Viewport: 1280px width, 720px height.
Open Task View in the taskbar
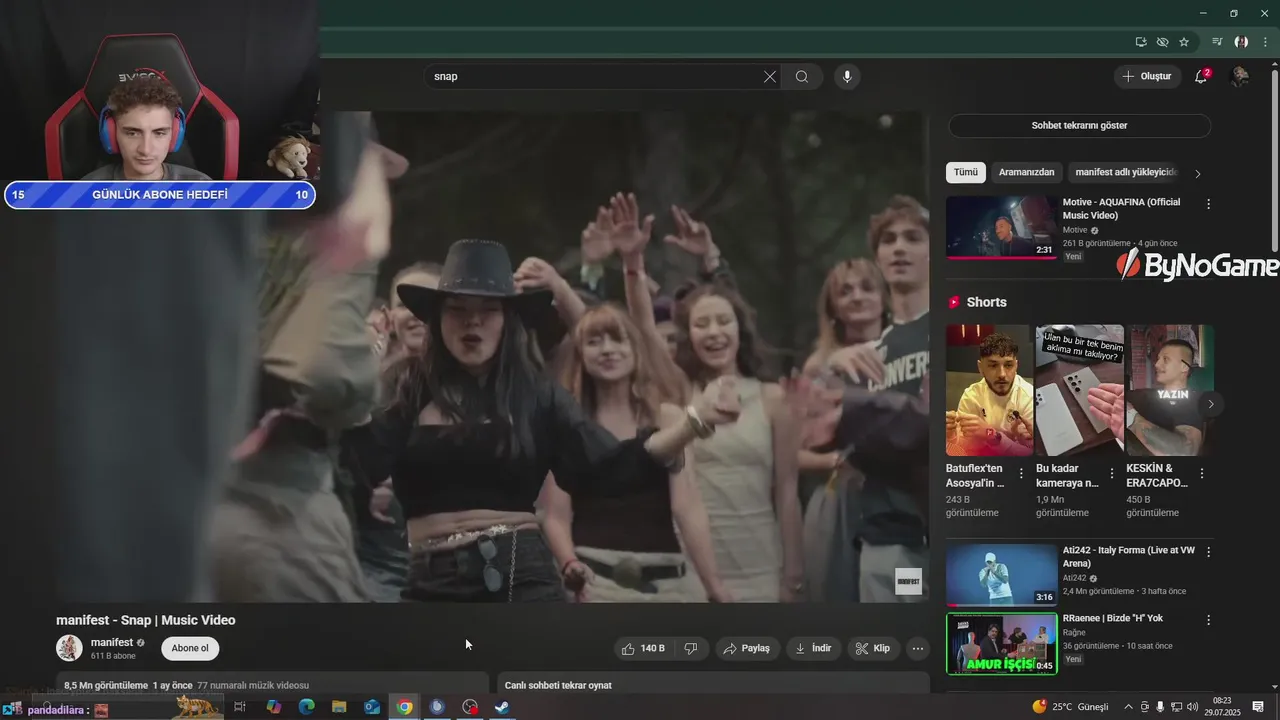tap(240, 707)
